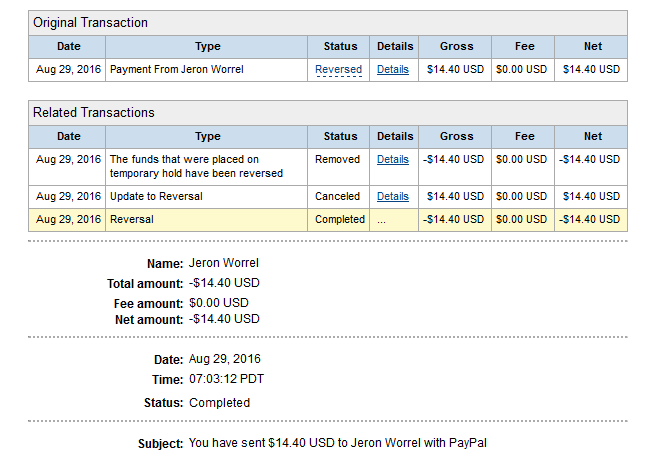Image resolution: width=656 pixels, height=461 pixels.
Task: Click the ellipsis in Completed Reversal row
Action: click(381, 220)
